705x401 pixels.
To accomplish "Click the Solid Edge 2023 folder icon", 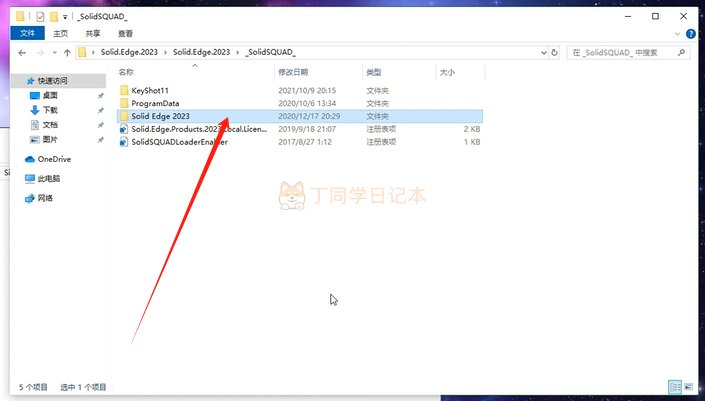I will (x=124, y=116).
